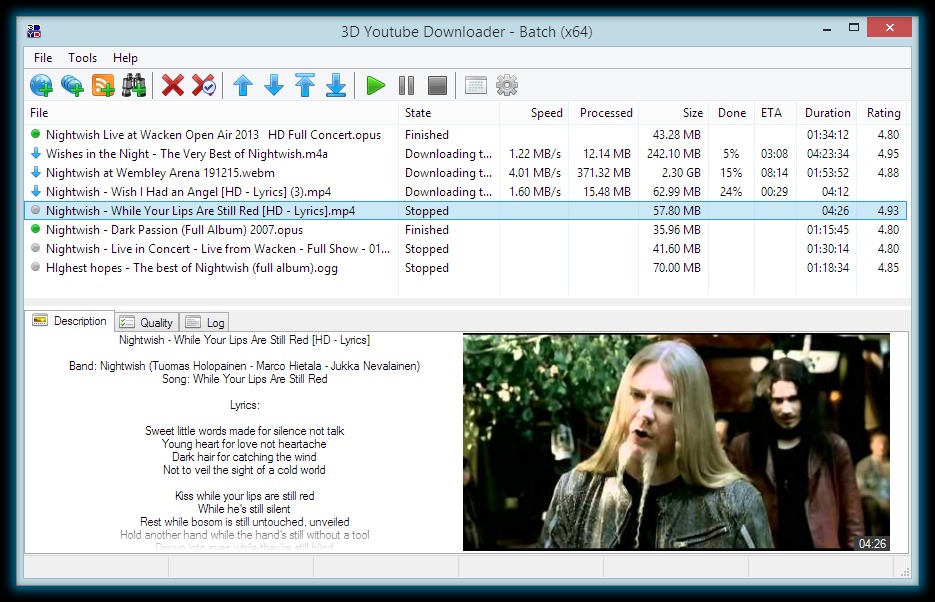Image resolution: width=935 pixels, height=602 pixels.
Task: Add downloads from RSS feed
Action: [x=101, y=85]
